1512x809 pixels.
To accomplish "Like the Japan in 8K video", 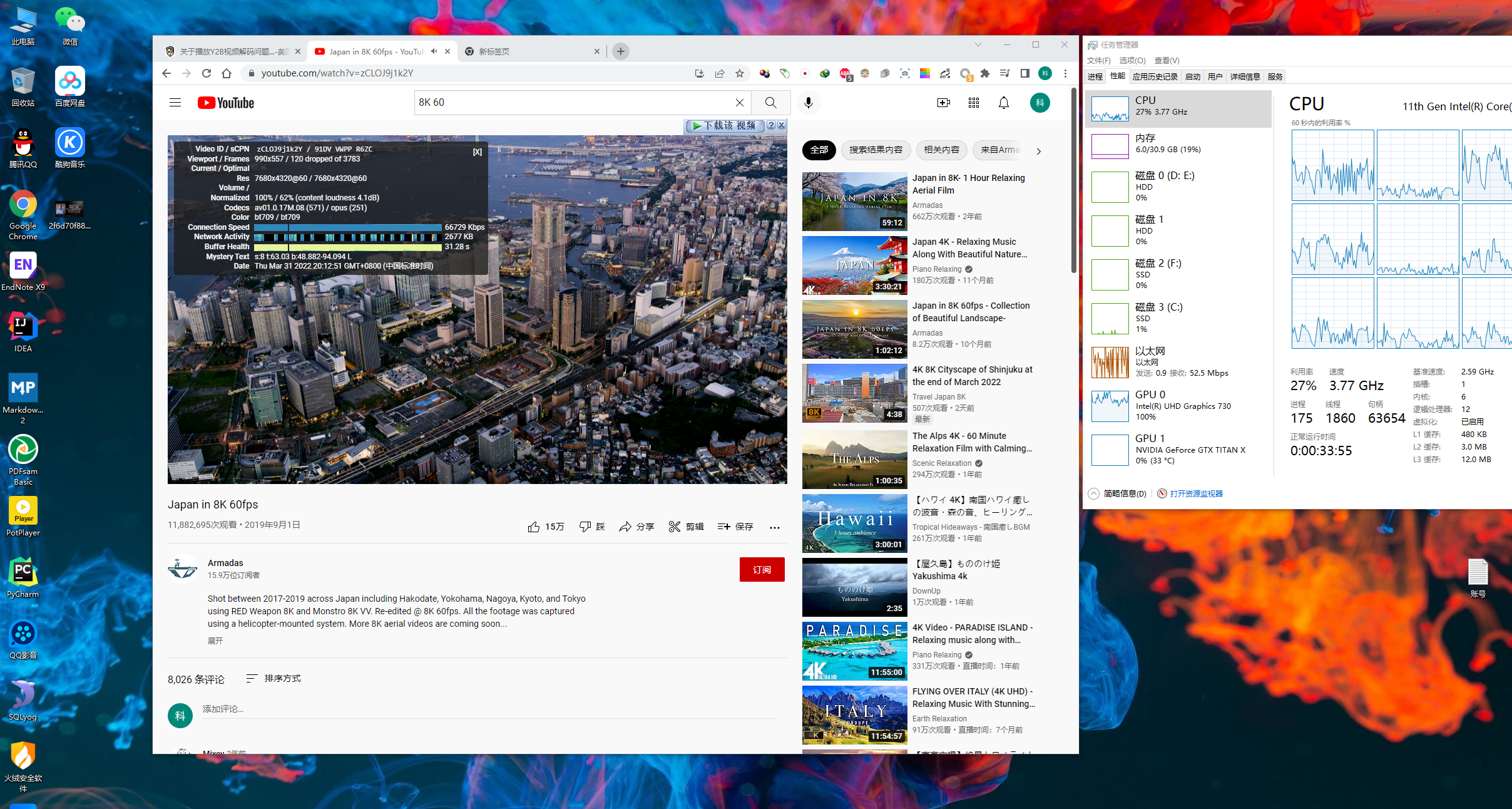I will 546,527.
